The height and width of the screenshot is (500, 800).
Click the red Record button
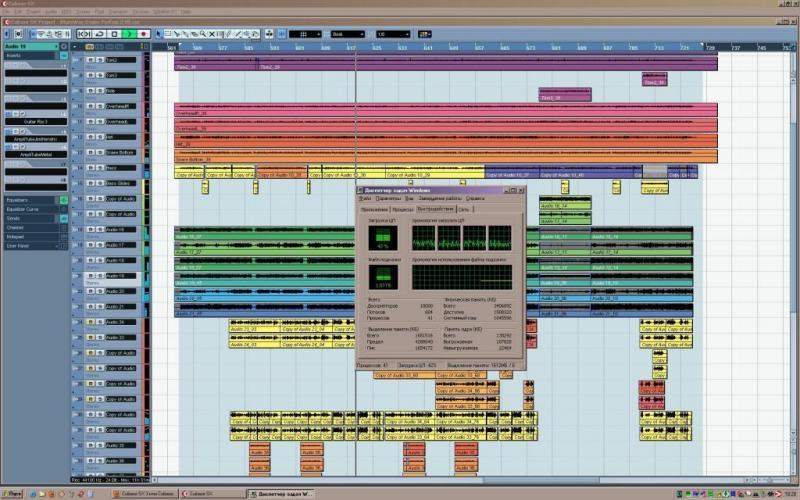click(x=144, y=34)
